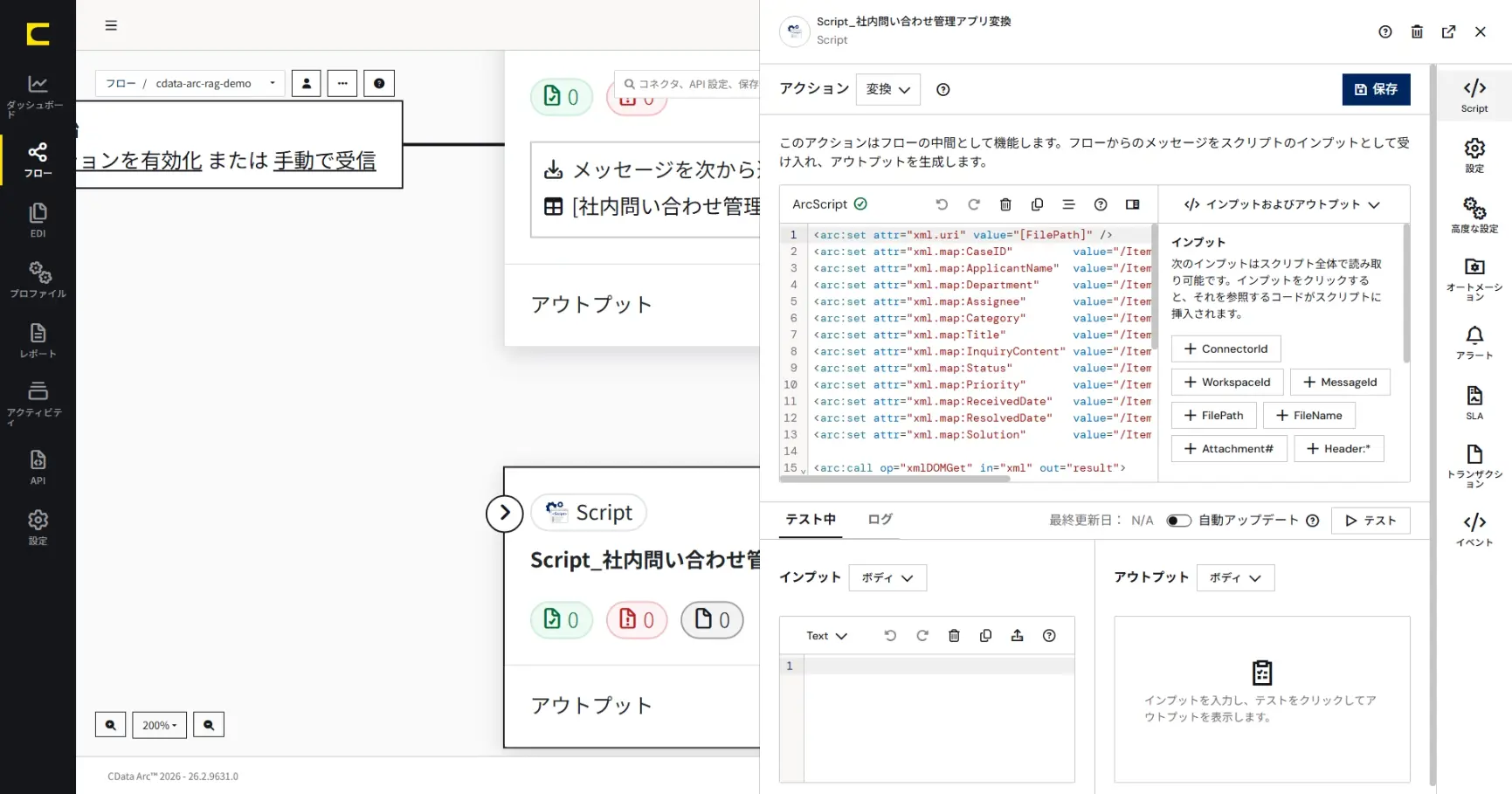Insert the FilePath input

pos(1213,415)
